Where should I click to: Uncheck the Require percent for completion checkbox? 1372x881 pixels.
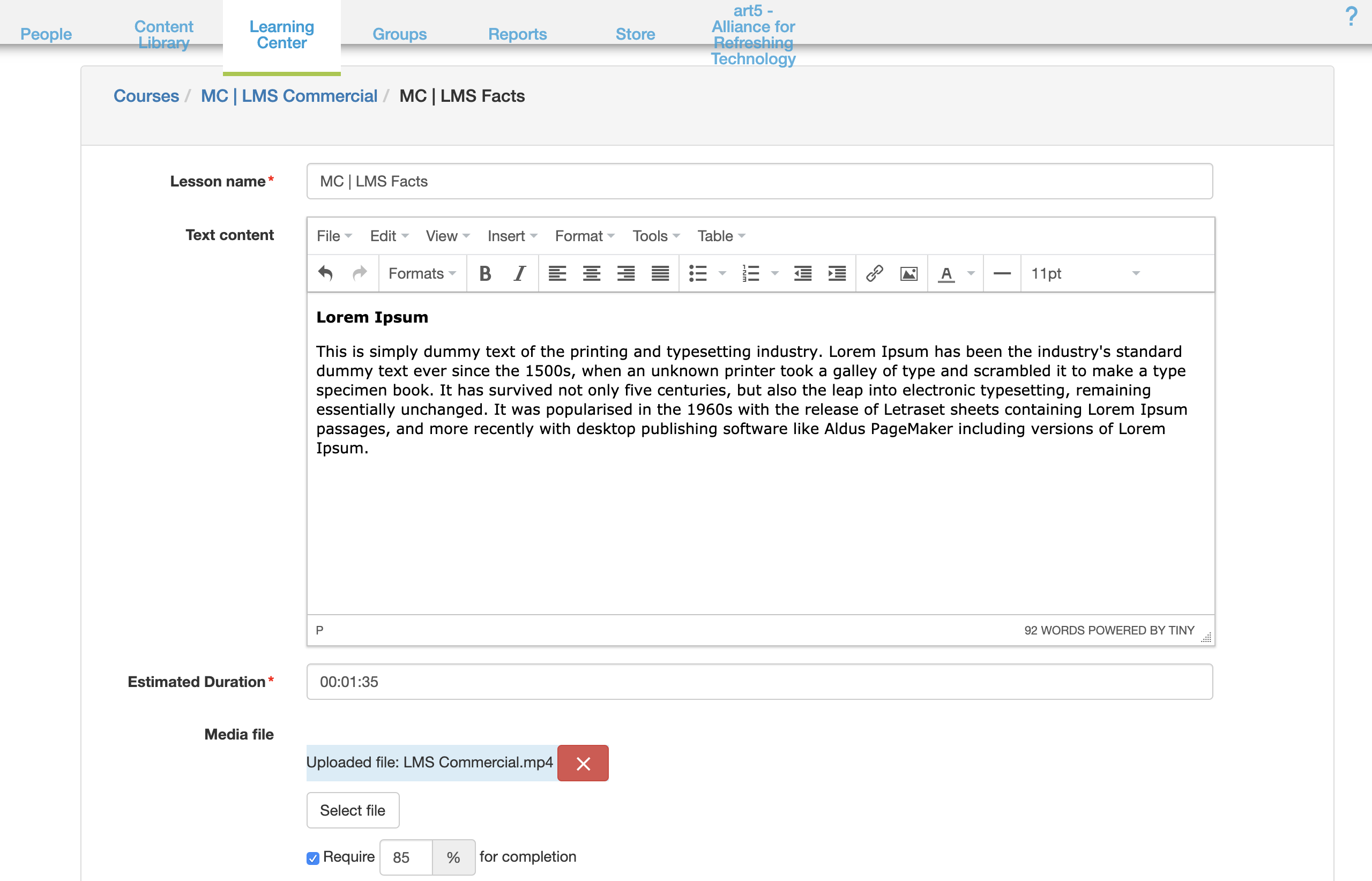[x=312, y=857]
